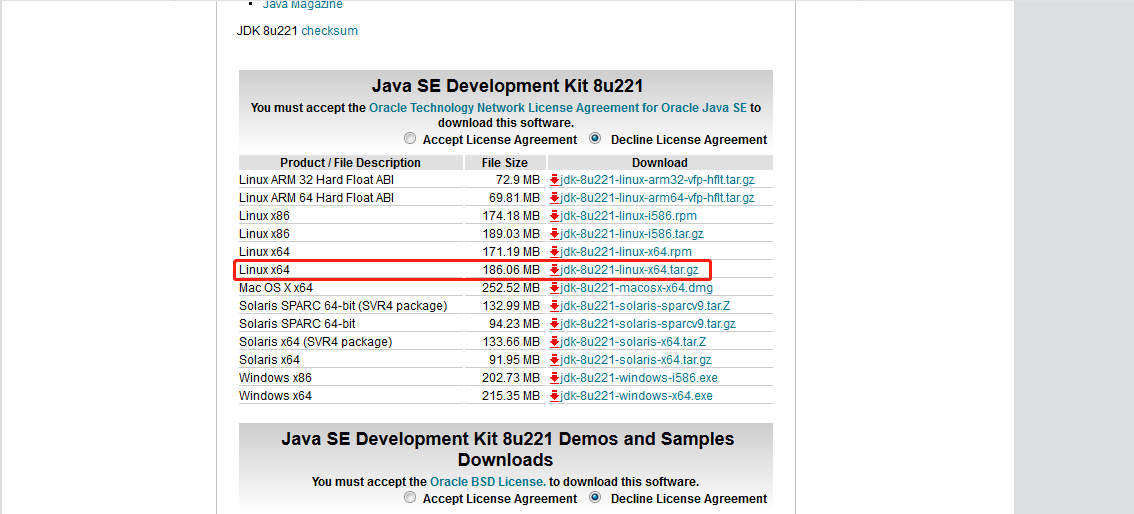
Task: Download jdk-8u221-linux-arm64-vfp-hflt.tar.gz file link
Action: click(657, 198)
